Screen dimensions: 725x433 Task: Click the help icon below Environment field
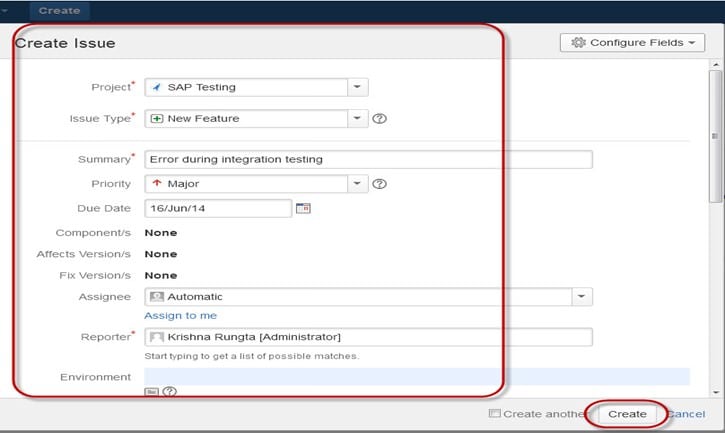point(169,392)
